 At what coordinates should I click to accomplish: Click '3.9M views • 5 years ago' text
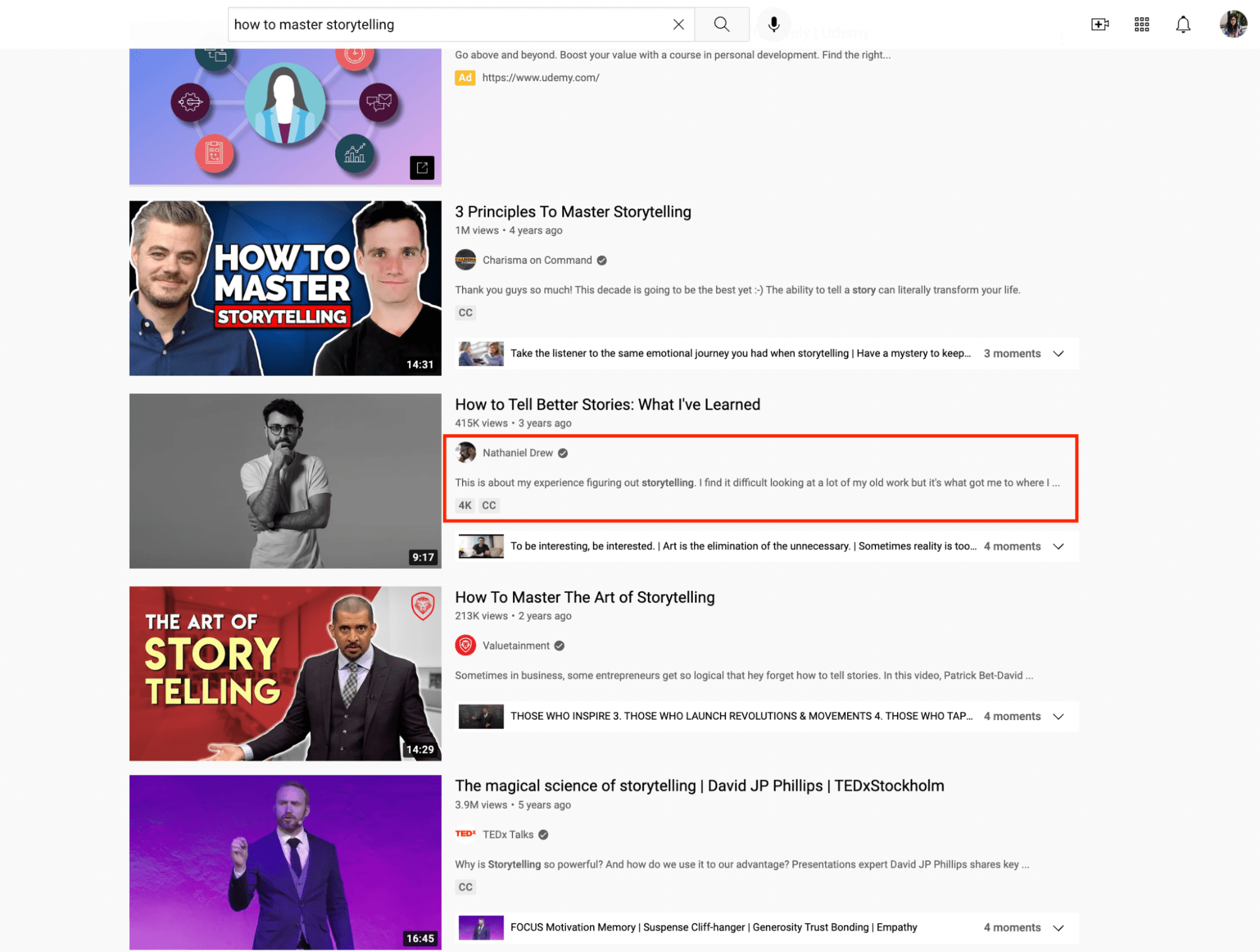click(x=513, y=805)
